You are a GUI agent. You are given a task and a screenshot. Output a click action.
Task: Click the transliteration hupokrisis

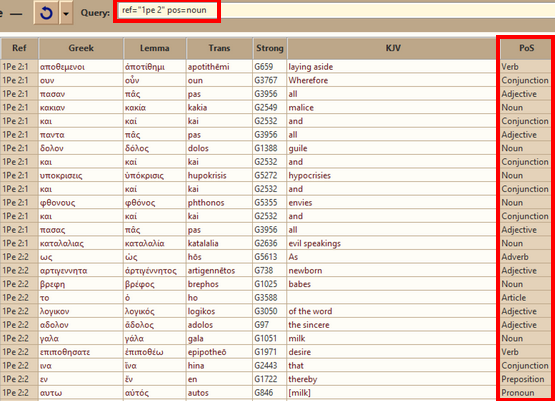[x=207, y=176]
